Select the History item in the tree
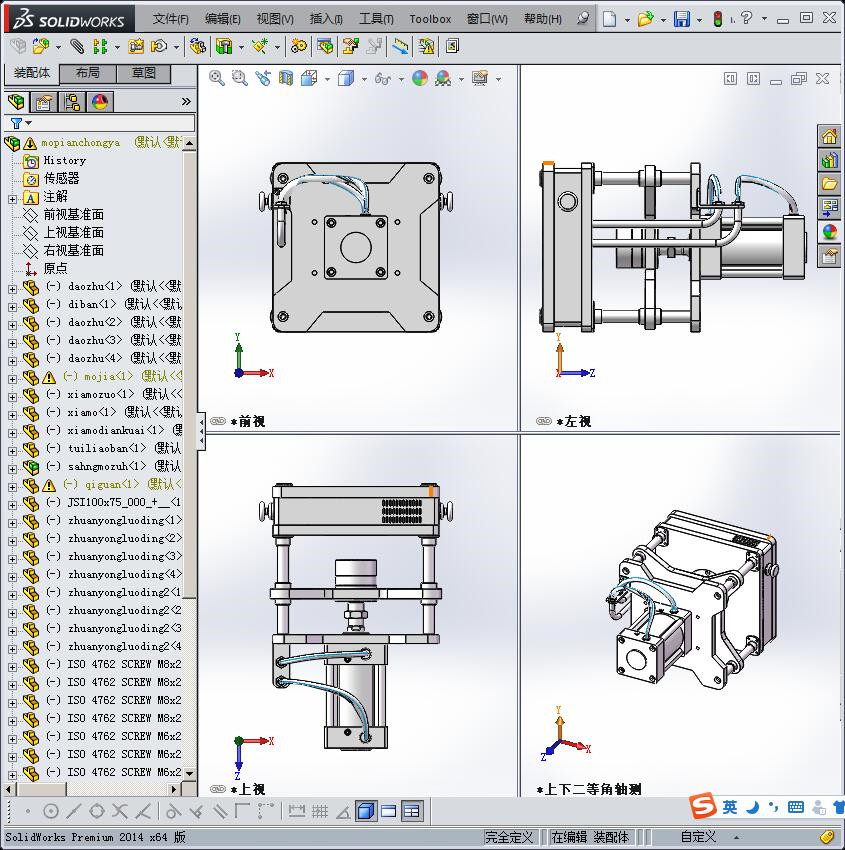 (64, 160)
